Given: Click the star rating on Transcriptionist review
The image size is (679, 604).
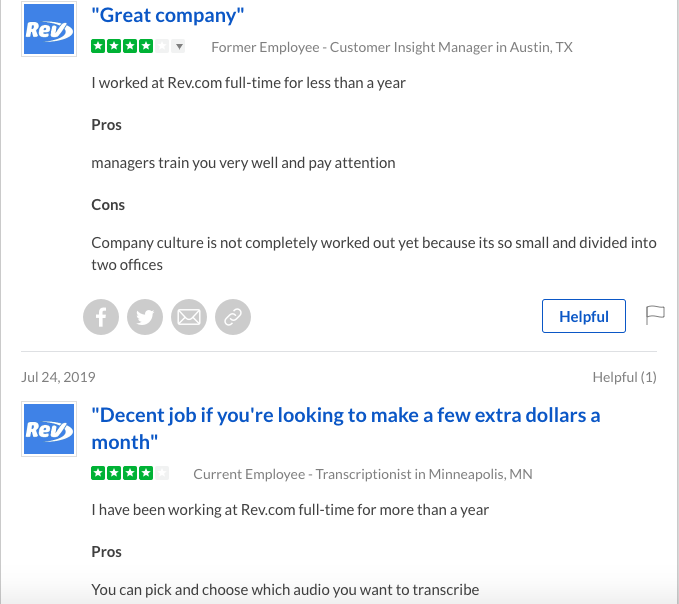Looking at the screenshot, I should 130,473.
